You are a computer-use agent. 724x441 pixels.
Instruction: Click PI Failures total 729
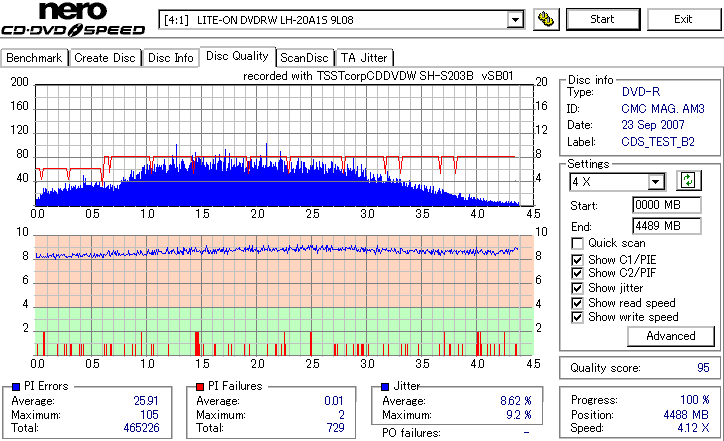click(336, 428)
